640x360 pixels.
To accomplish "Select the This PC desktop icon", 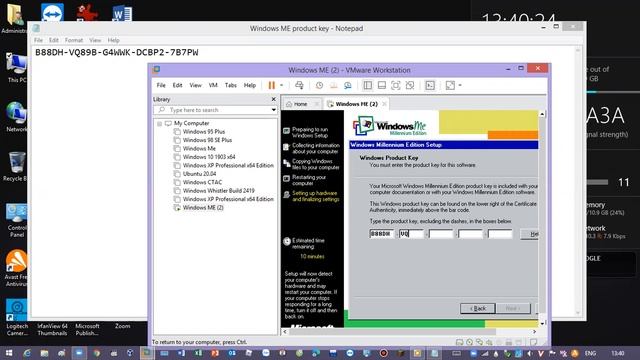I will (x=16, y=68).
